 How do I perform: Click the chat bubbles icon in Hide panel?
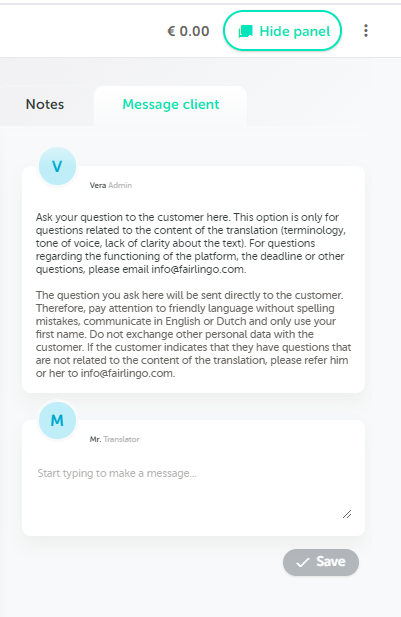(x=245, y=31)
